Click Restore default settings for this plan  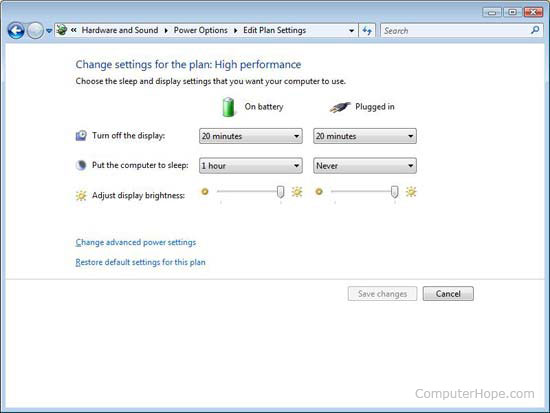point(140,262)
